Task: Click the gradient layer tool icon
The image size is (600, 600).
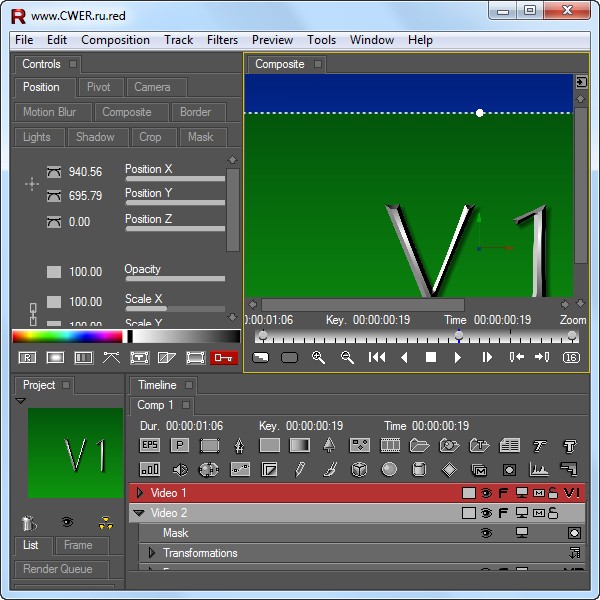Action: click(x=300, y=445)
